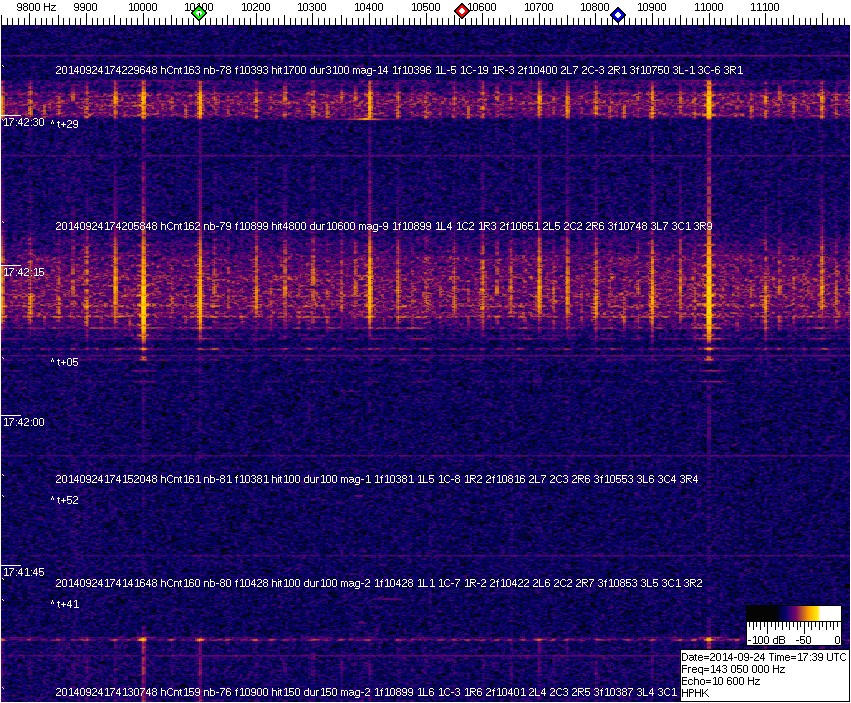Click the red diamond frequency marker

pos(462,11)
